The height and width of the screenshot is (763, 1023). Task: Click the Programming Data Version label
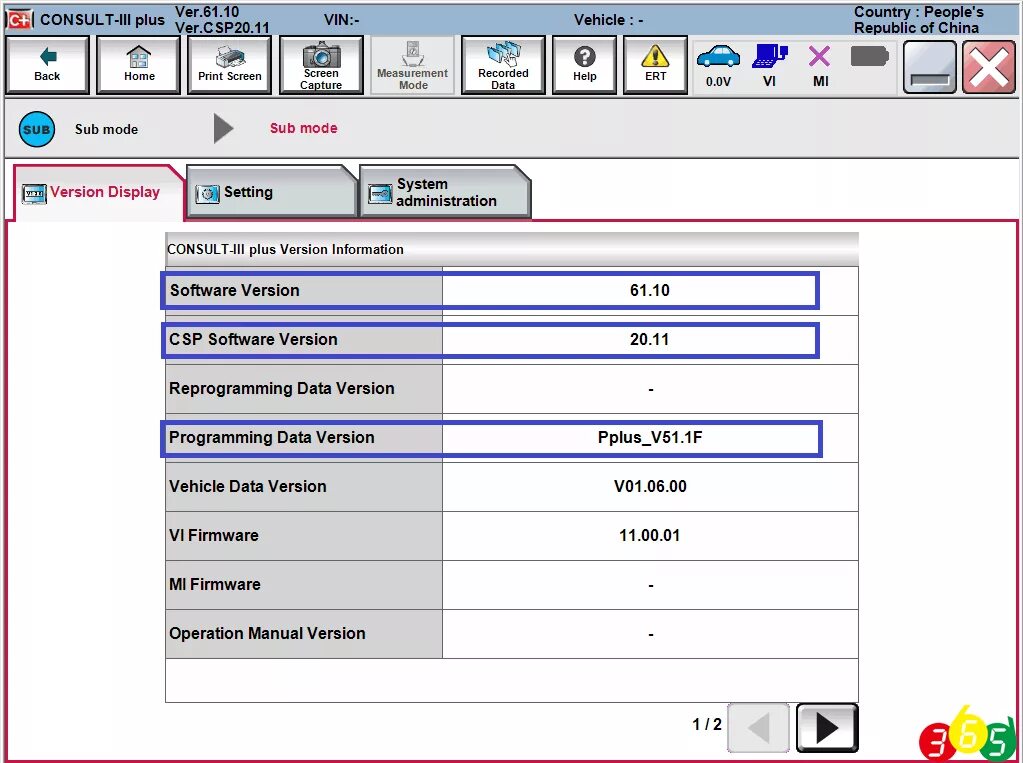point(271,437)
